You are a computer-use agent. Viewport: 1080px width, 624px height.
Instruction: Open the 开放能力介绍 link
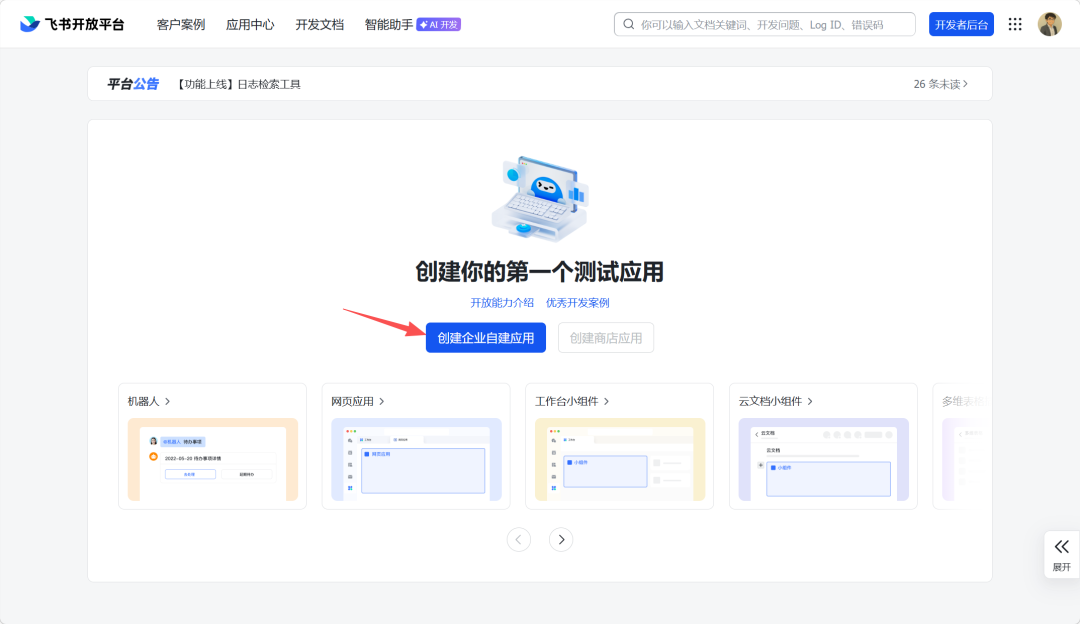pos(502,302)
